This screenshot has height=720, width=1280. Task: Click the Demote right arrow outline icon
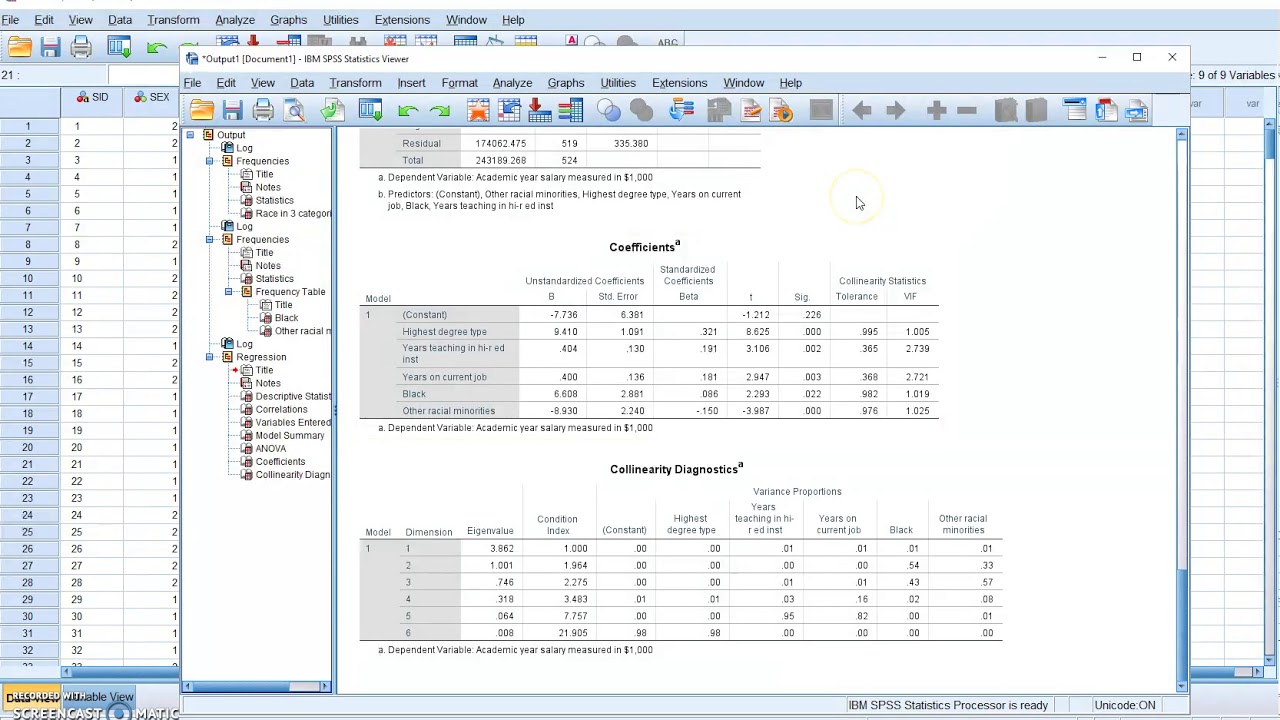pyautogui.click(x=895, y=111)
